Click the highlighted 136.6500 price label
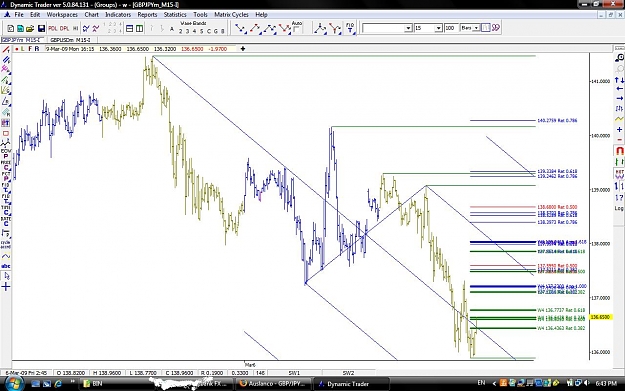The height and width of the screenshot is (391, 625). 600,317
